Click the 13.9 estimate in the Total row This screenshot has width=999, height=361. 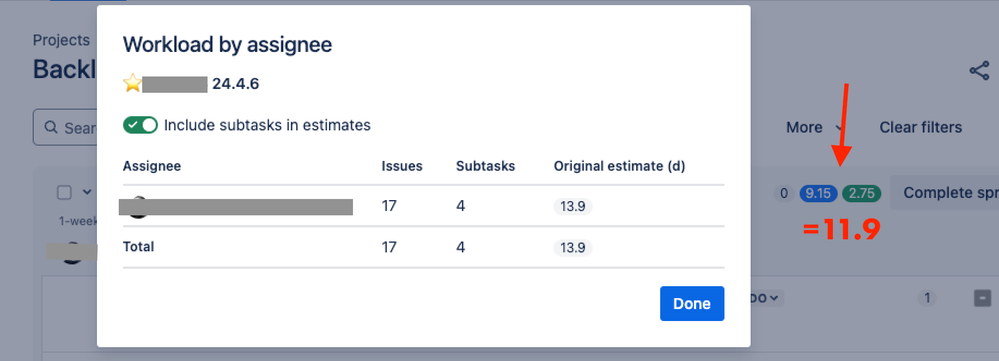[573, 248]
